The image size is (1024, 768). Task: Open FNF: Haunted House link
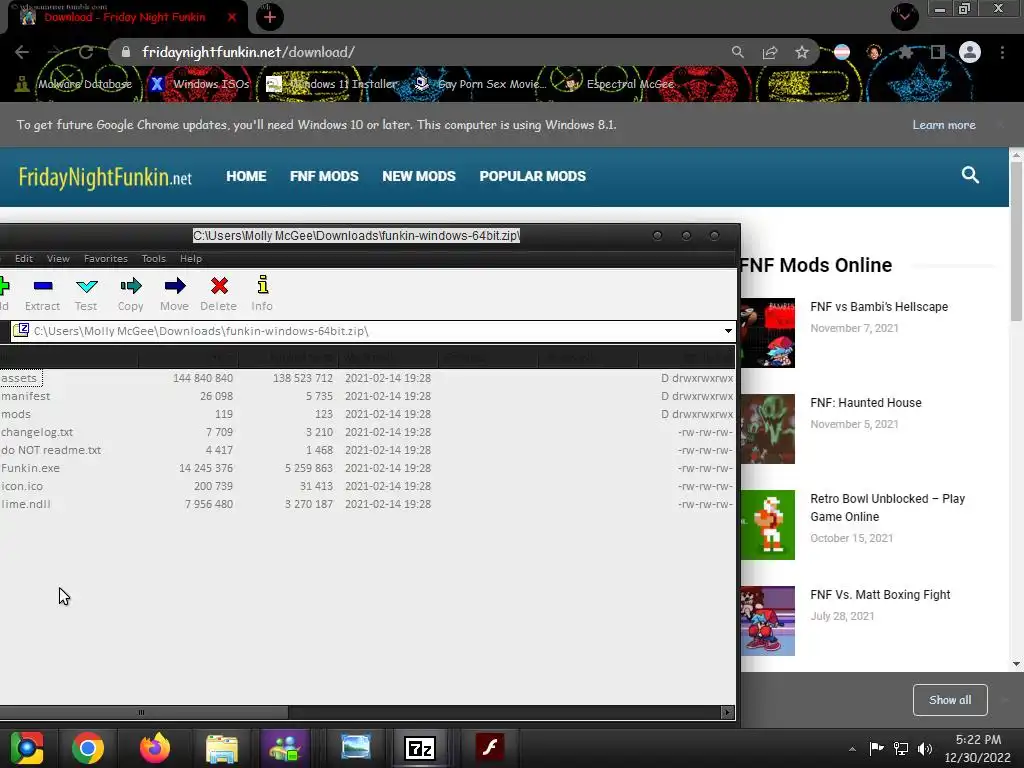click(866, 403)
